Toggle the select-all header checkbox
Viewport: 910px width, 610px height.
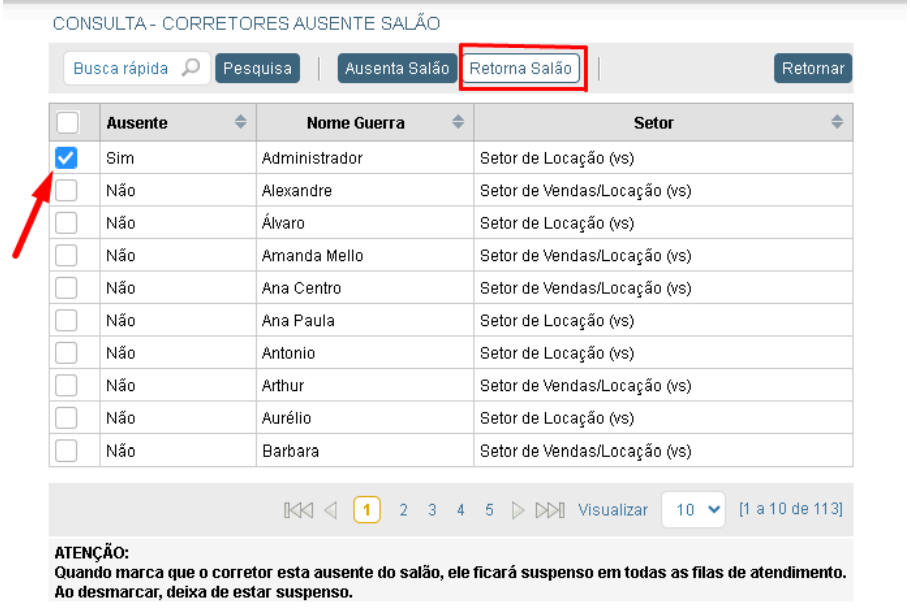[66, 123]
